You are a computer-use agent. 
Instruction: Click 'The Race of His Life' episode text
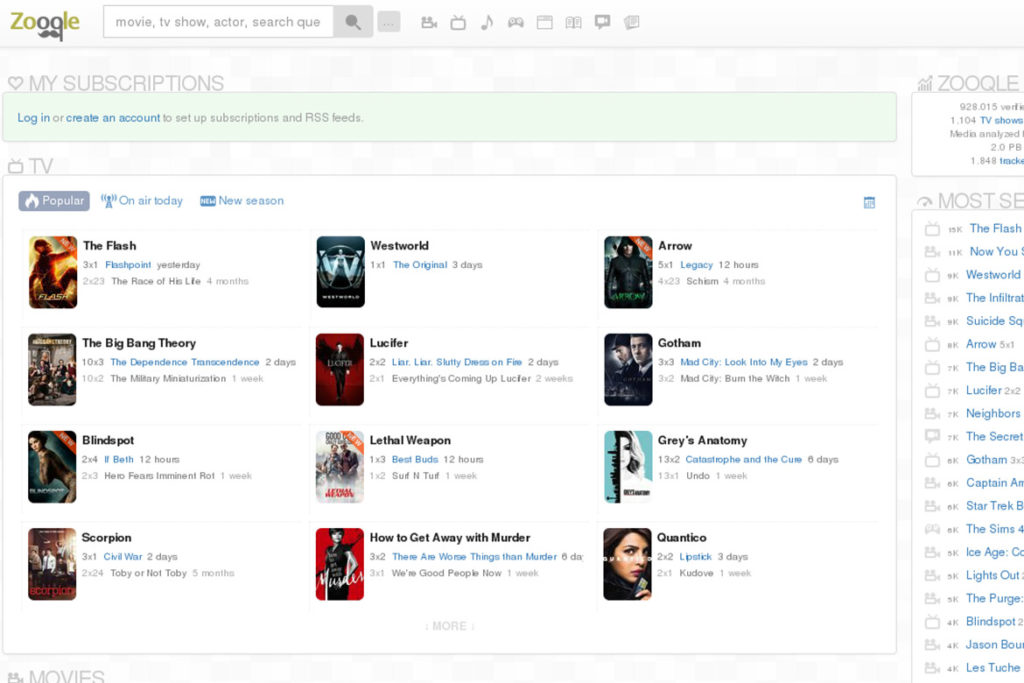tap(156, 281)
